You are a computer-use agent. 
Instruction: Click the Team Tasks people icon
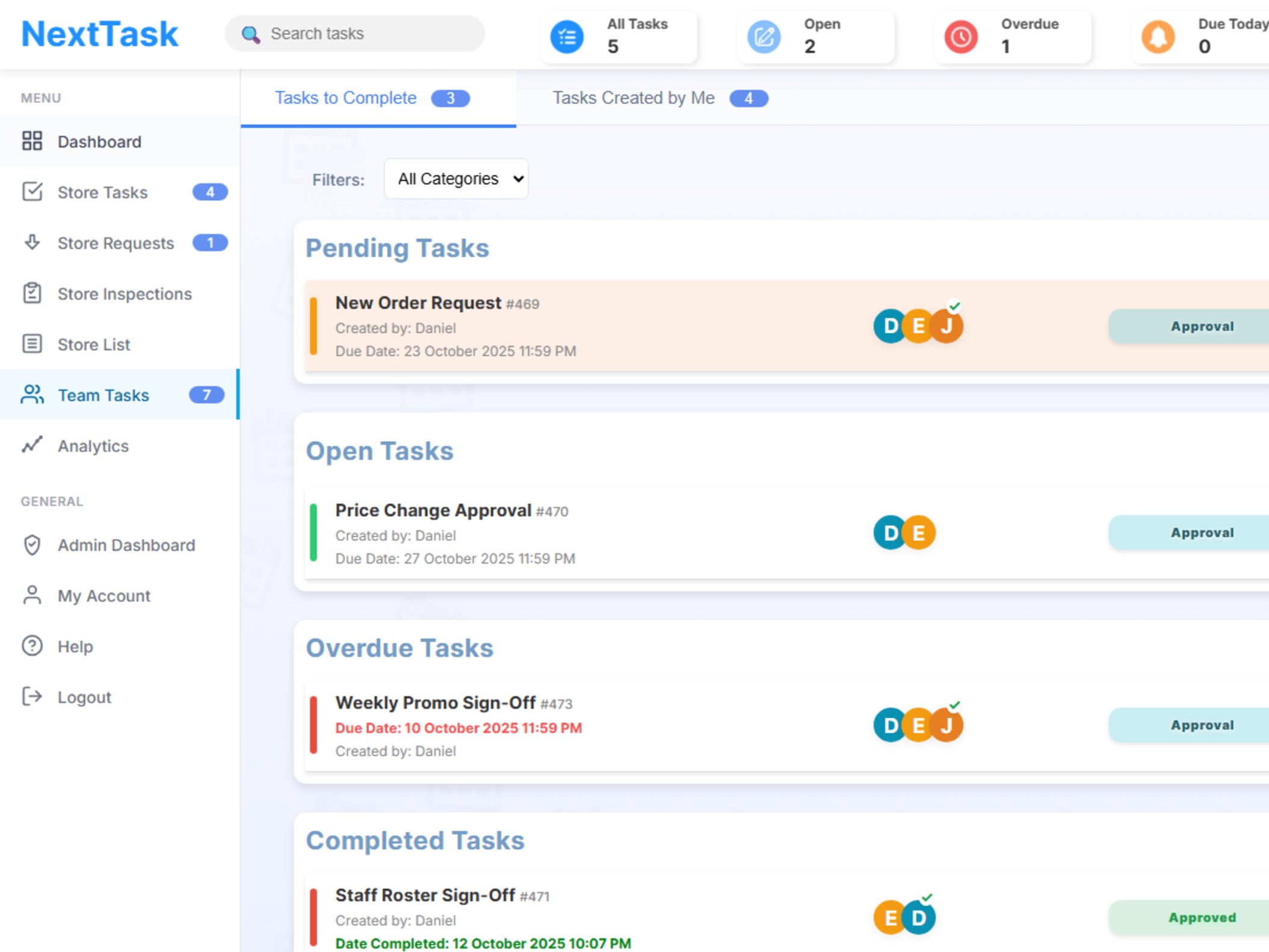click(32, 395)
